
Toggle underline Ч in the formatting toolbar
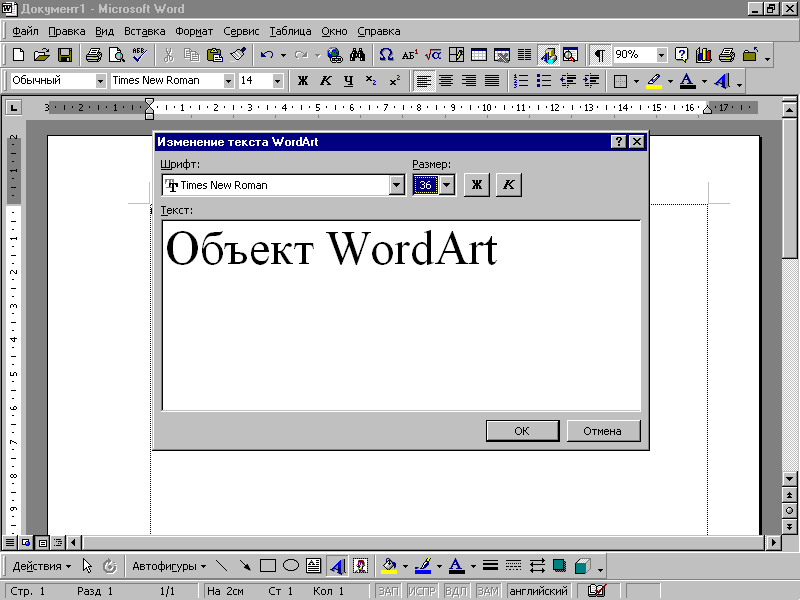coord(348,81)
